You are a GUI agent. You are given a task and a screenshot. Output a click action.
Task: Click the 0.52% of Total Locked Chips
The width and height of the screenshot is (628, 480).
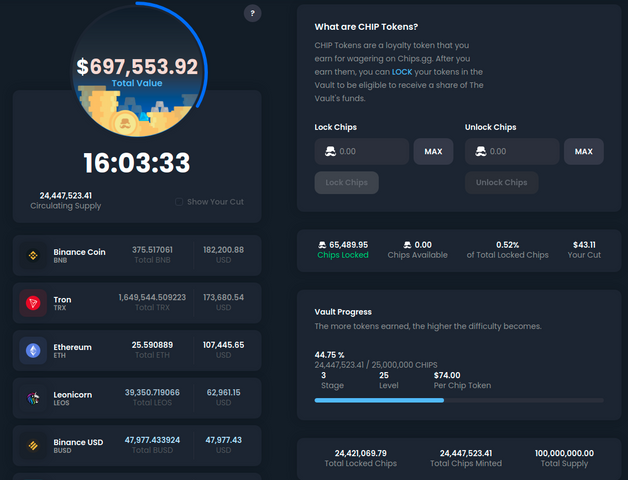click(507, 250)
